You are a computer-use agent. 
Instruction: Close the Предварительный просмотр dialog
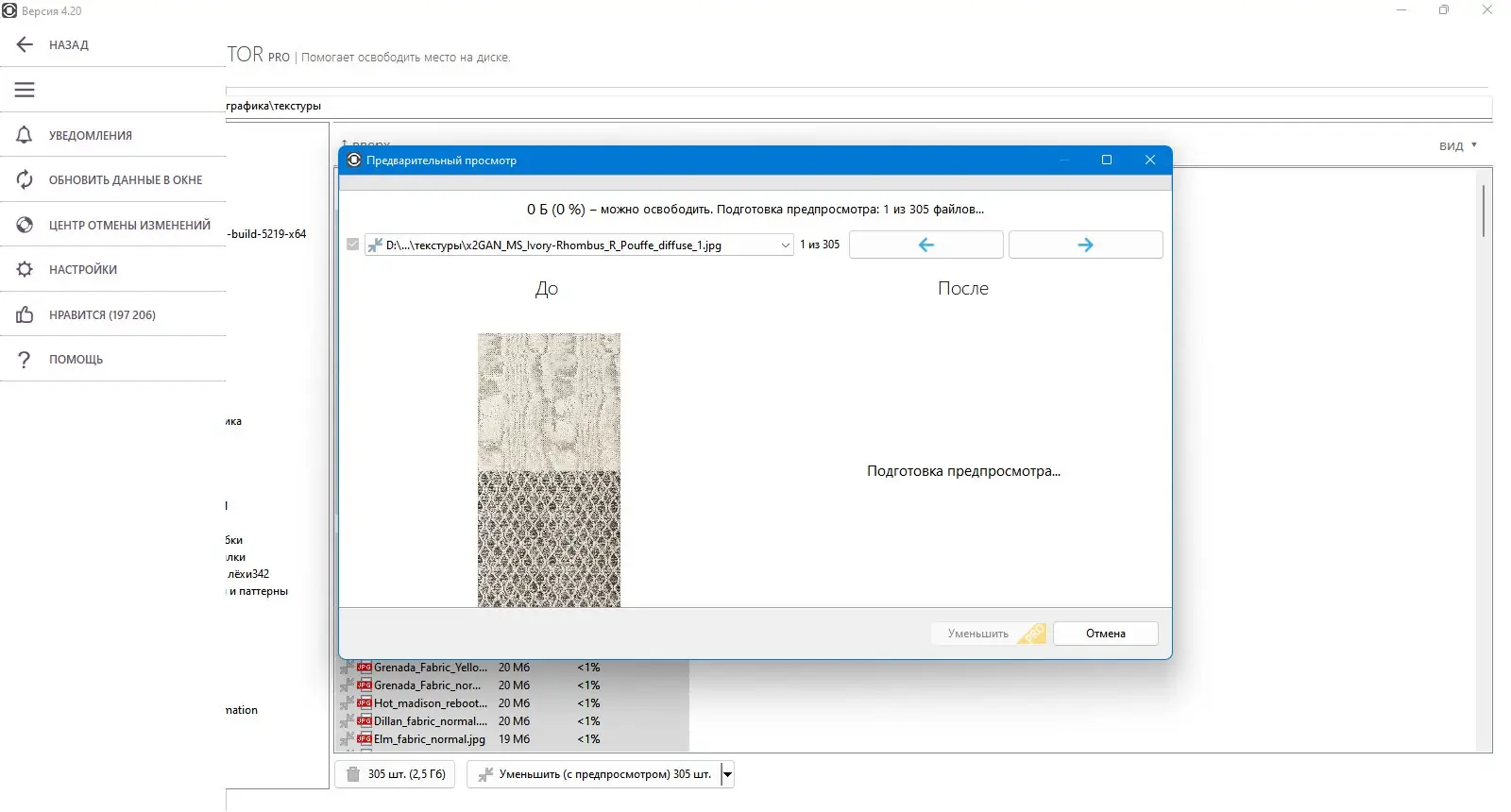[x=1150, y=160]
